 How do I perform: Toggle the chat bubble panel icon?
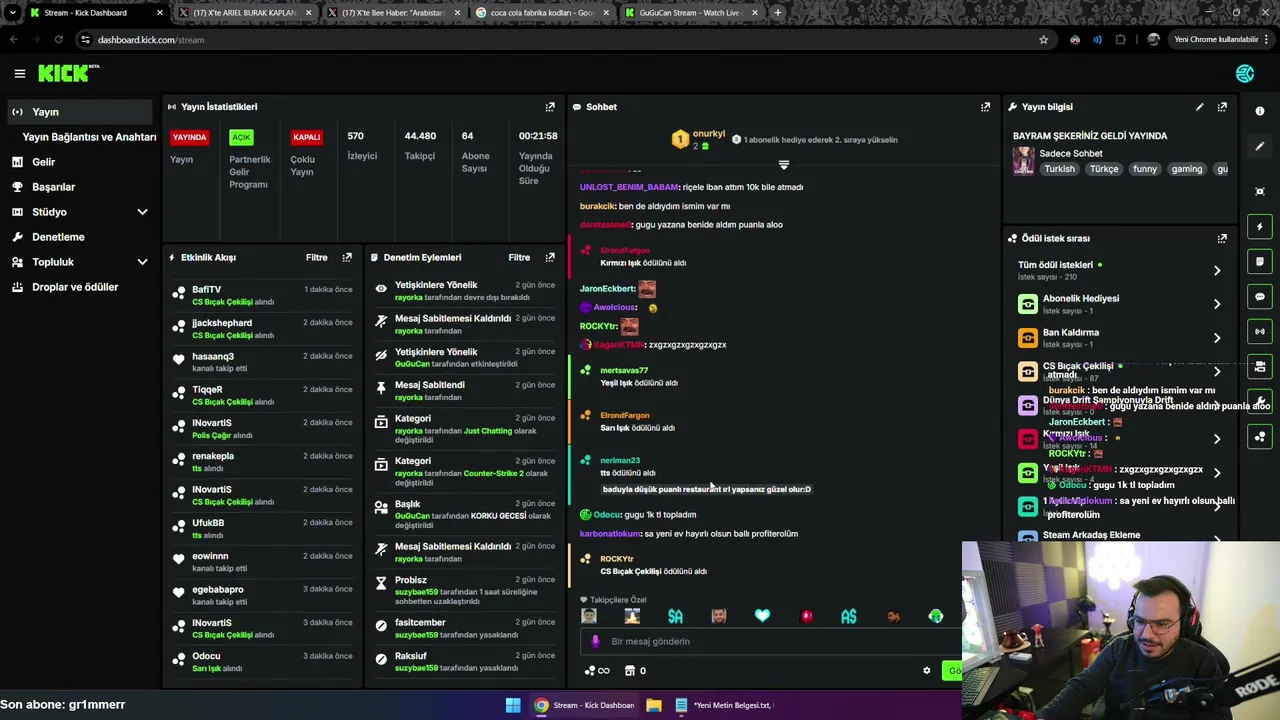(1260, 297)
